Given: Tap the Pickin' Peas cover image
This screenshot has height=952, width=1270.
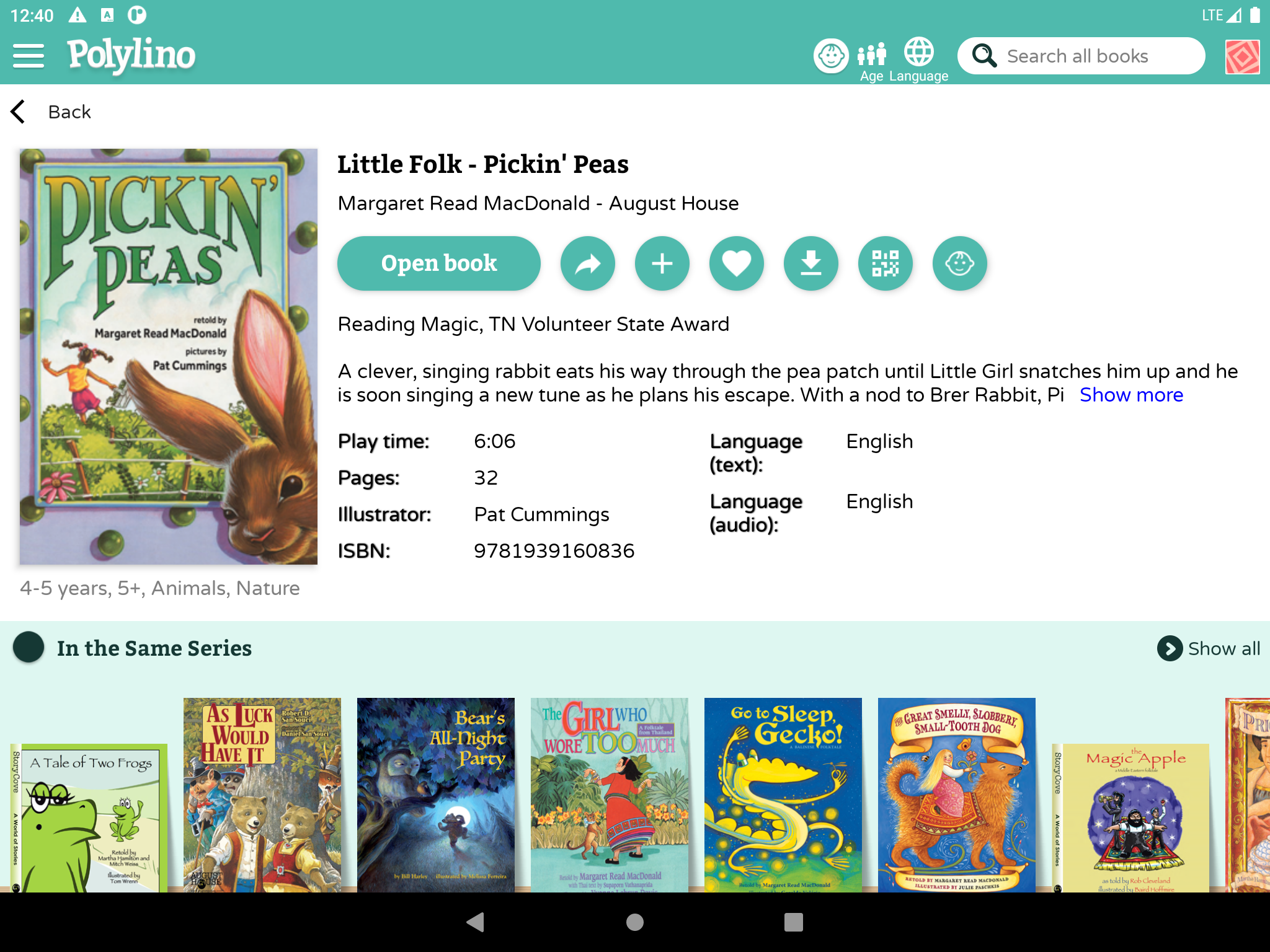Looking at the screenshot, I should pos(169,356).
